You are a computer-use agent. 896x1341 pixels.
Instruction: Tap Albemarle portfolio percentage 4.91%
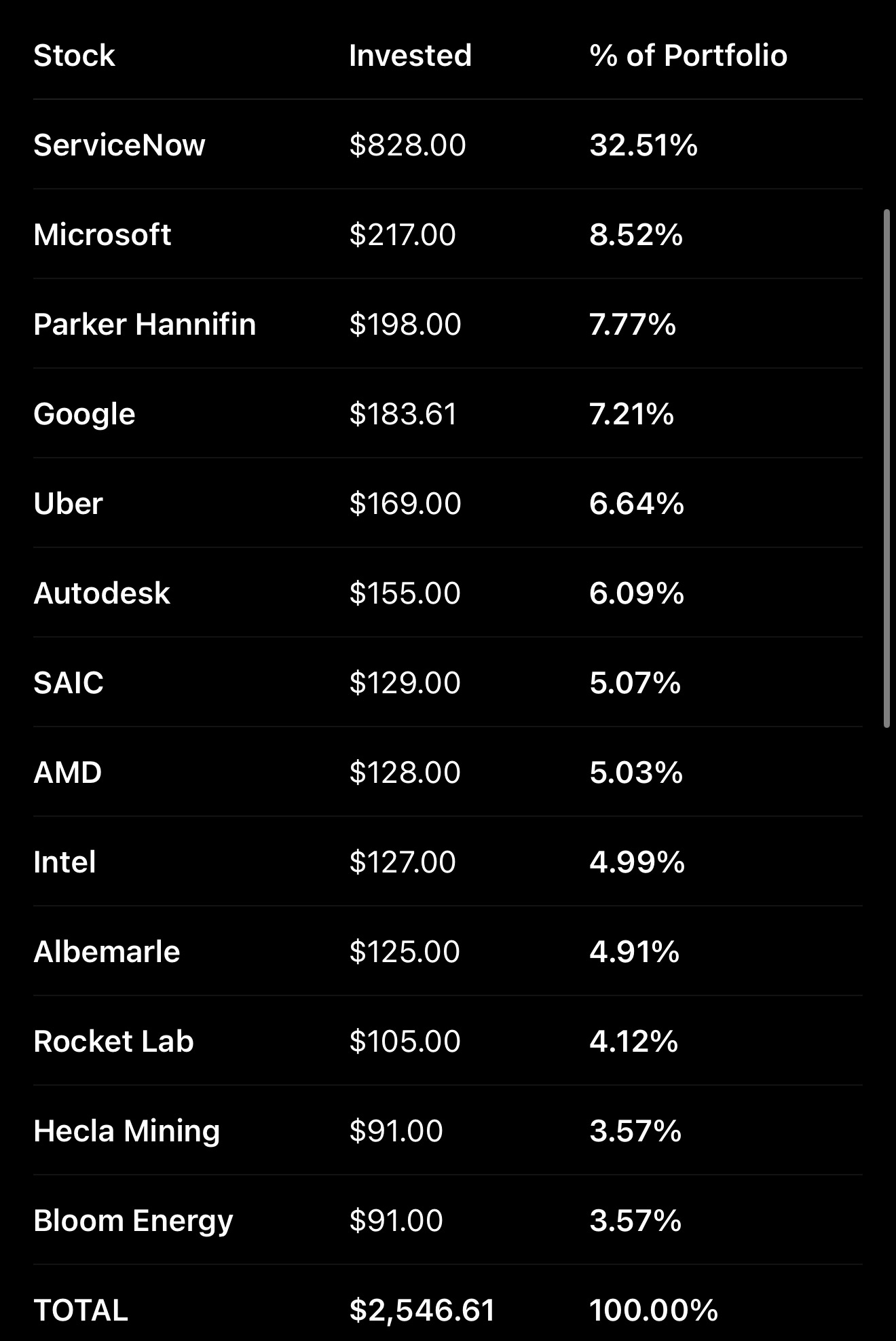pos(635,952)
